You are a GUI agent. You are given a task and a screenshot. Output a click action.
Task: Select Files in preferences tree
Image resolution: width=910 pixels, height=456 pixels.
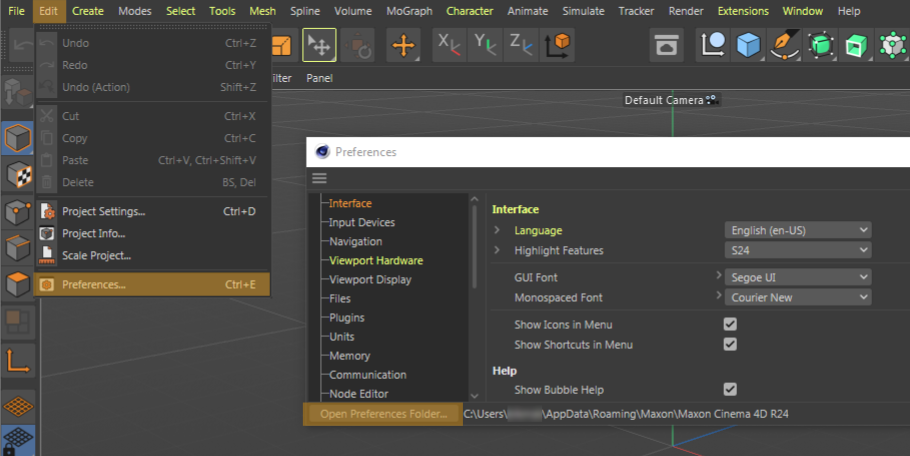tap(340, 299)
